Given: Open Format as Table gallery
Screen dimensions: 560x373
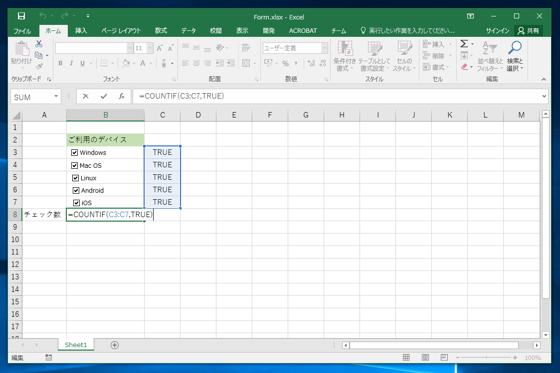Looking at the screenshot, I should pos(374,56).
